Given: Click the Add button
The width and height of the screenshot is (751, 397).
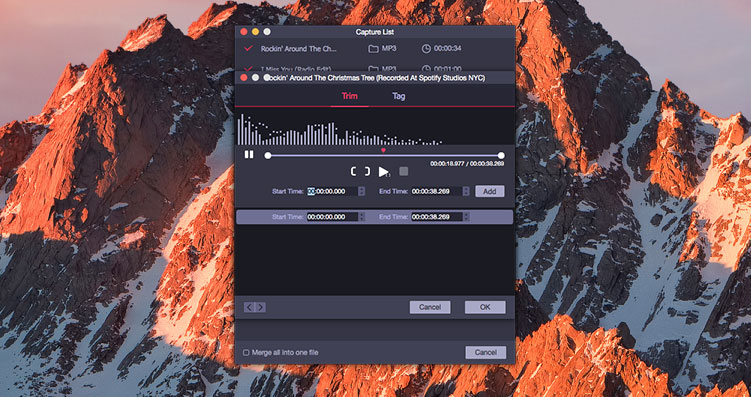Looking at the screenshot, I should 489,192.
